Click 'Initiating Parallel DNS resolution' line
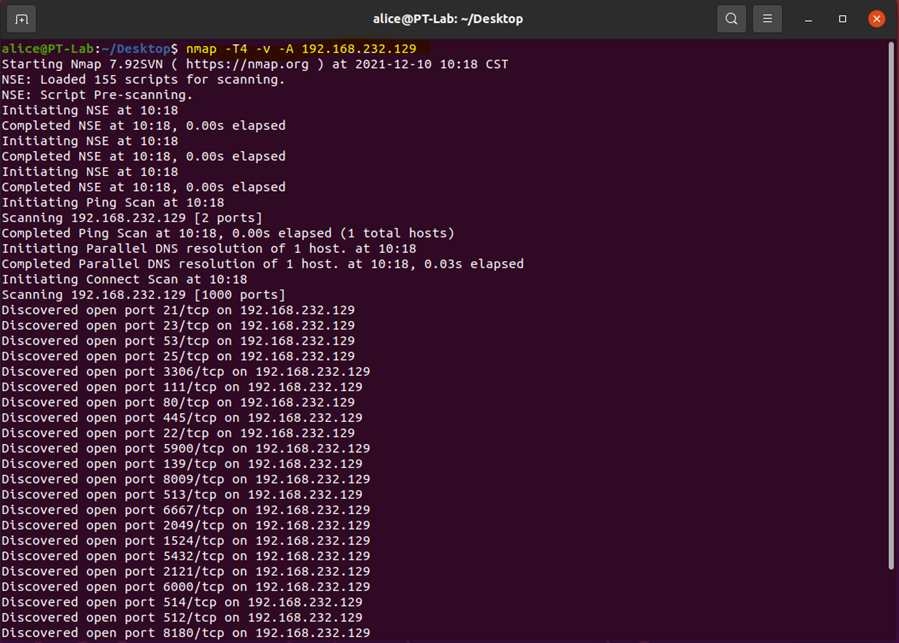 [x=209, y=248]
